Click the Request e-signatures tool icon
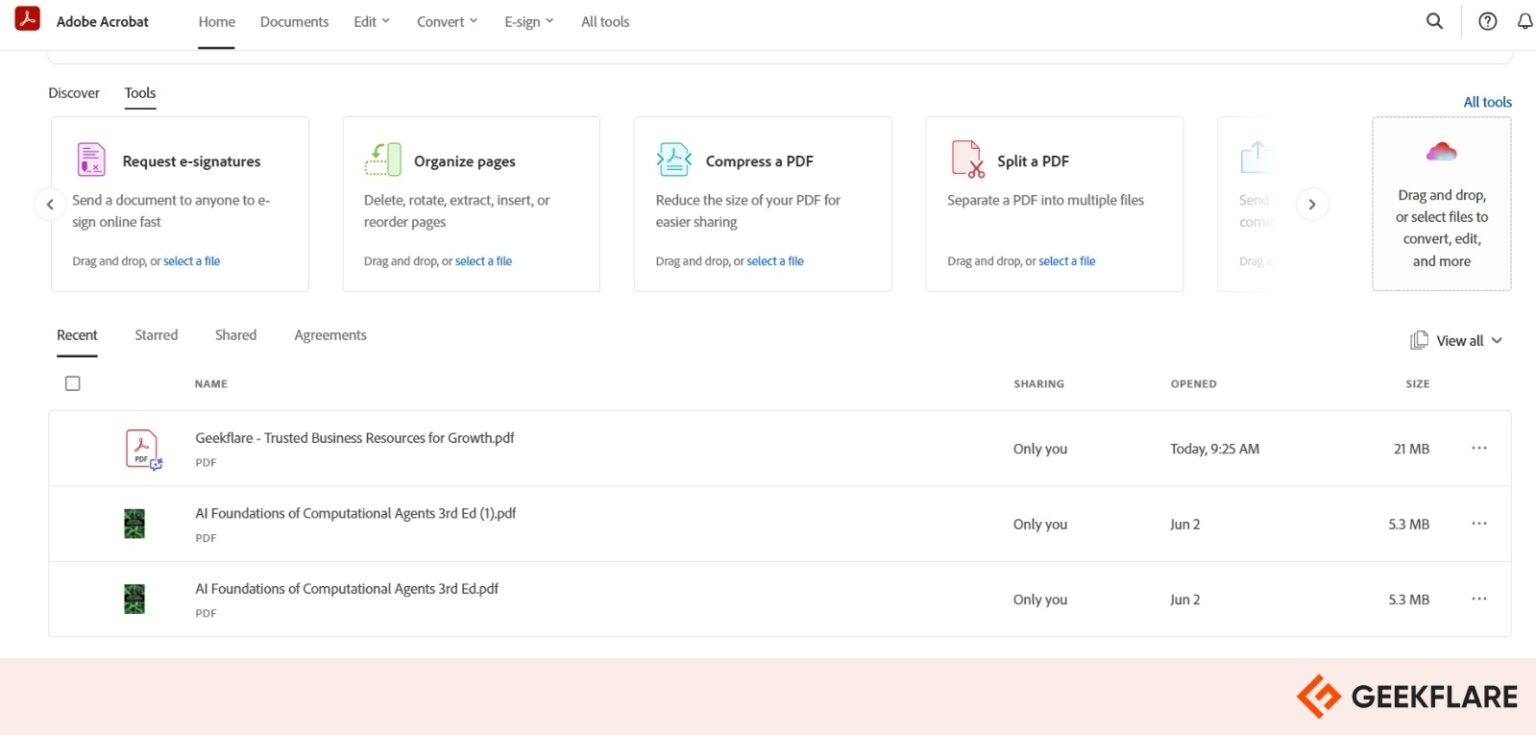The image size is (1536, 735). click(91, 159)
